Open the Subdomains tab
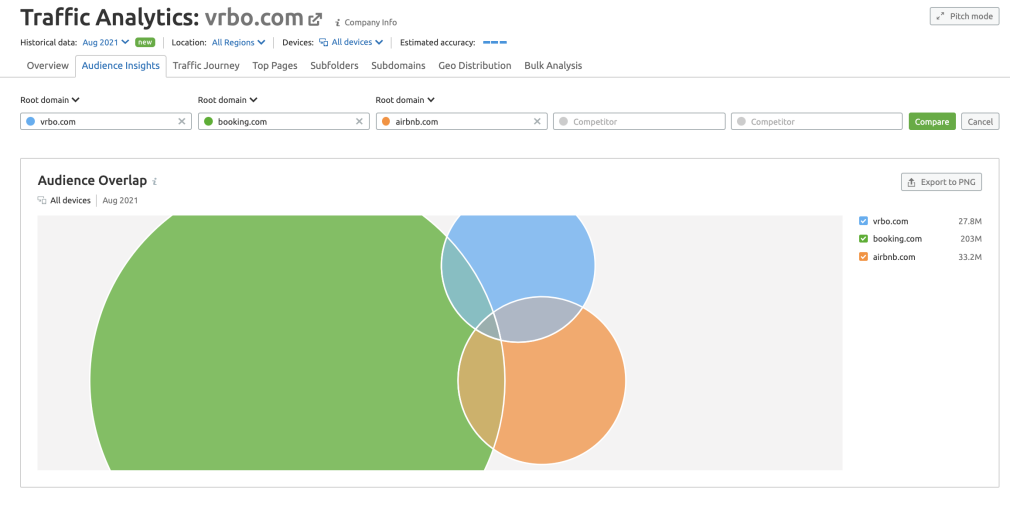 tap(398, 66)
